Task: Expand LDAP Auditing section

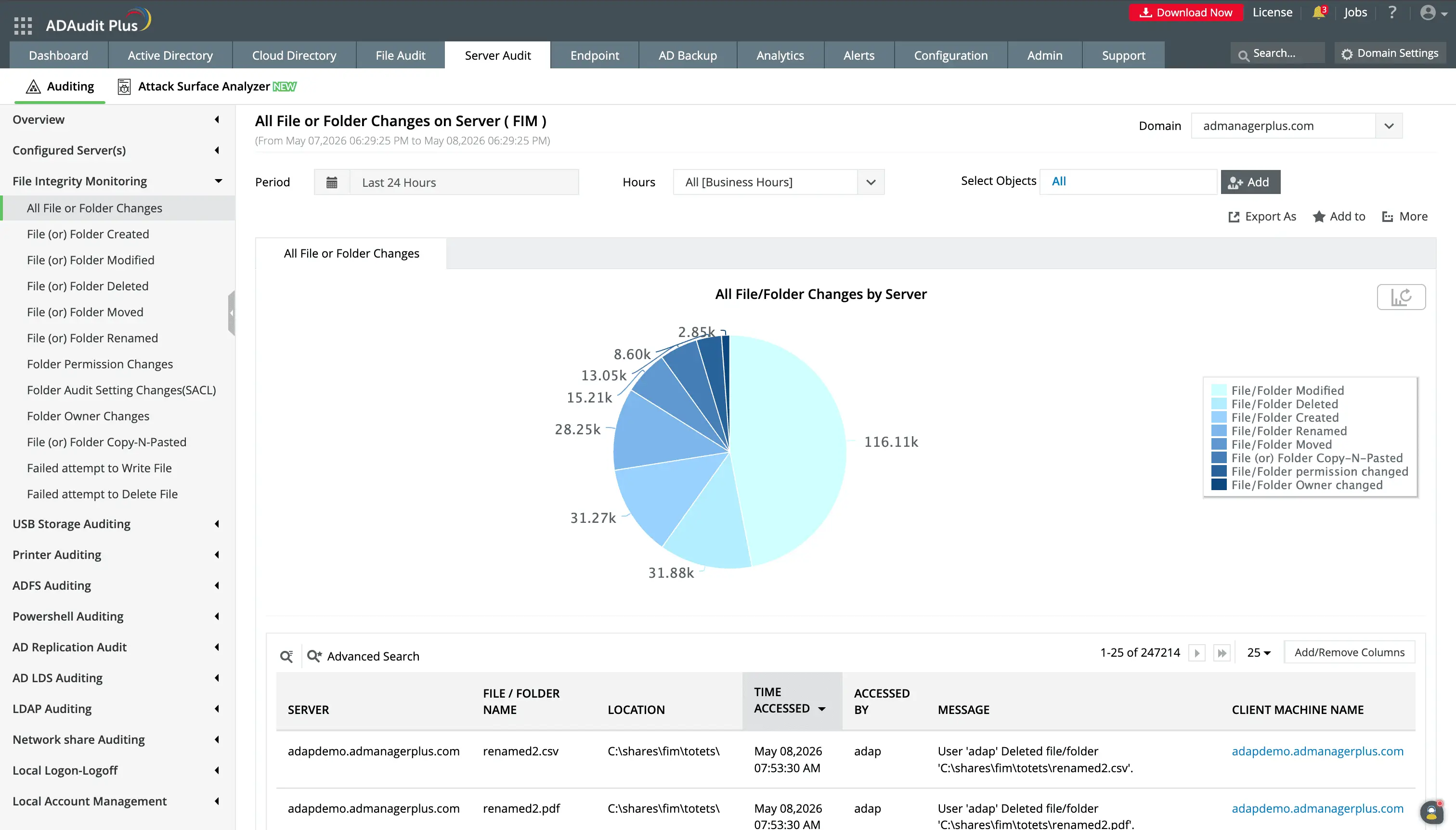Action: tap(117, 709)
